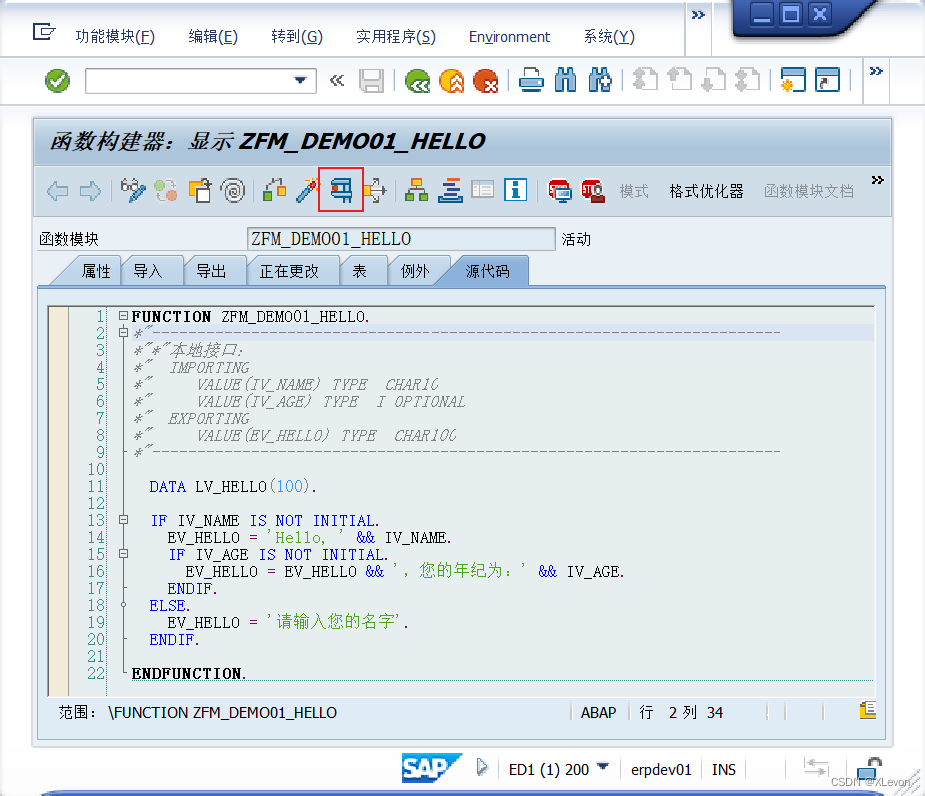Click the Display Object List hierarchy icon

(416, 190)
